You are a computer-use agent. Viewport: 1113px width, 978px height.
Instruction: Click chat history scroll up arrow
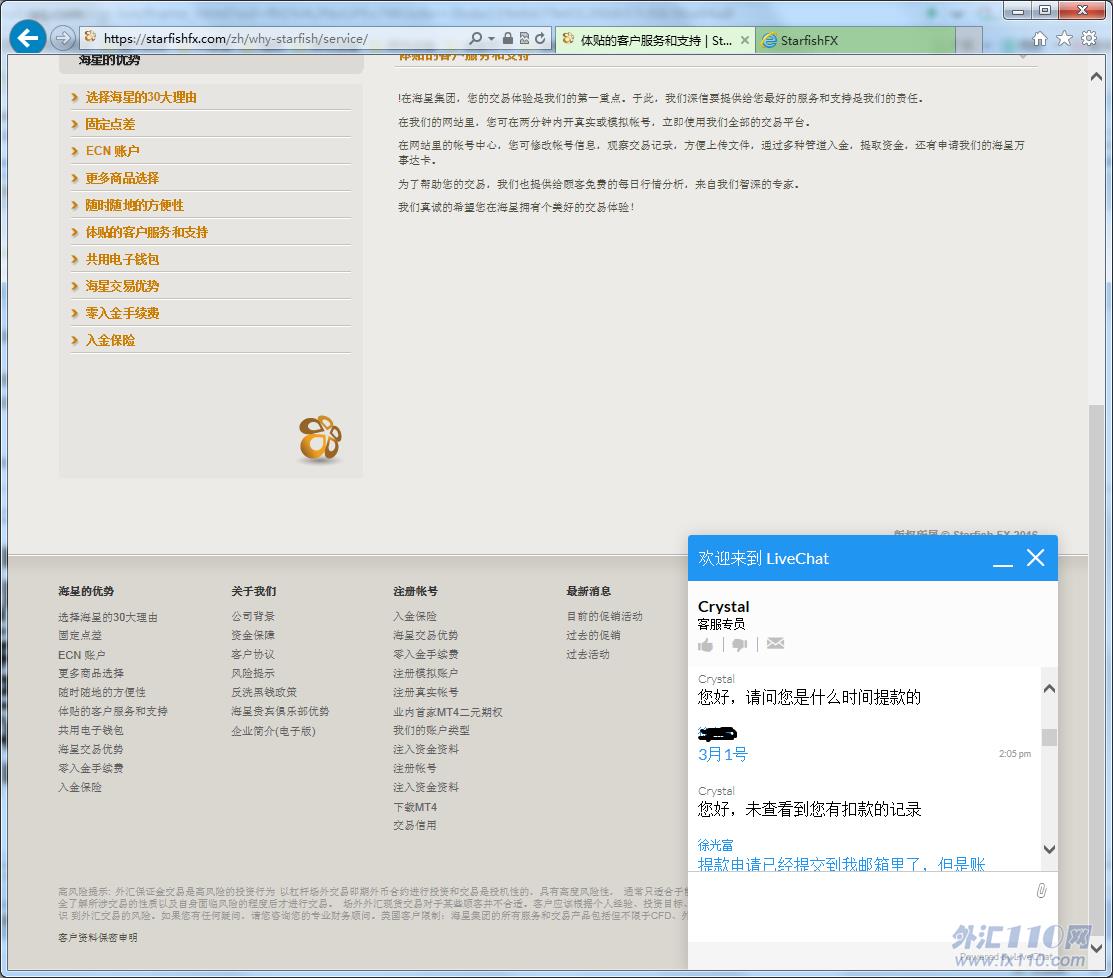[1049, 688]
